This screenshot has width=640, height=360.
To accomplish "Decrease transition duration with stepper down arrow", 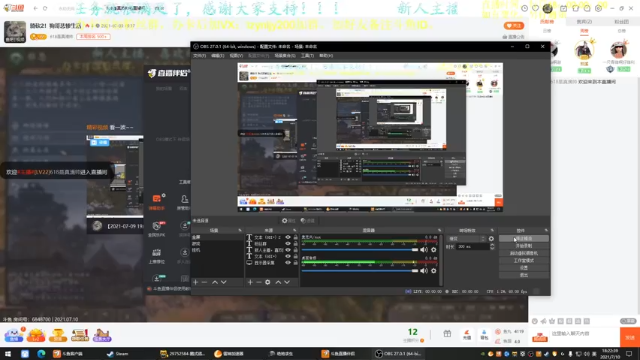I will [x=492, y=248].
